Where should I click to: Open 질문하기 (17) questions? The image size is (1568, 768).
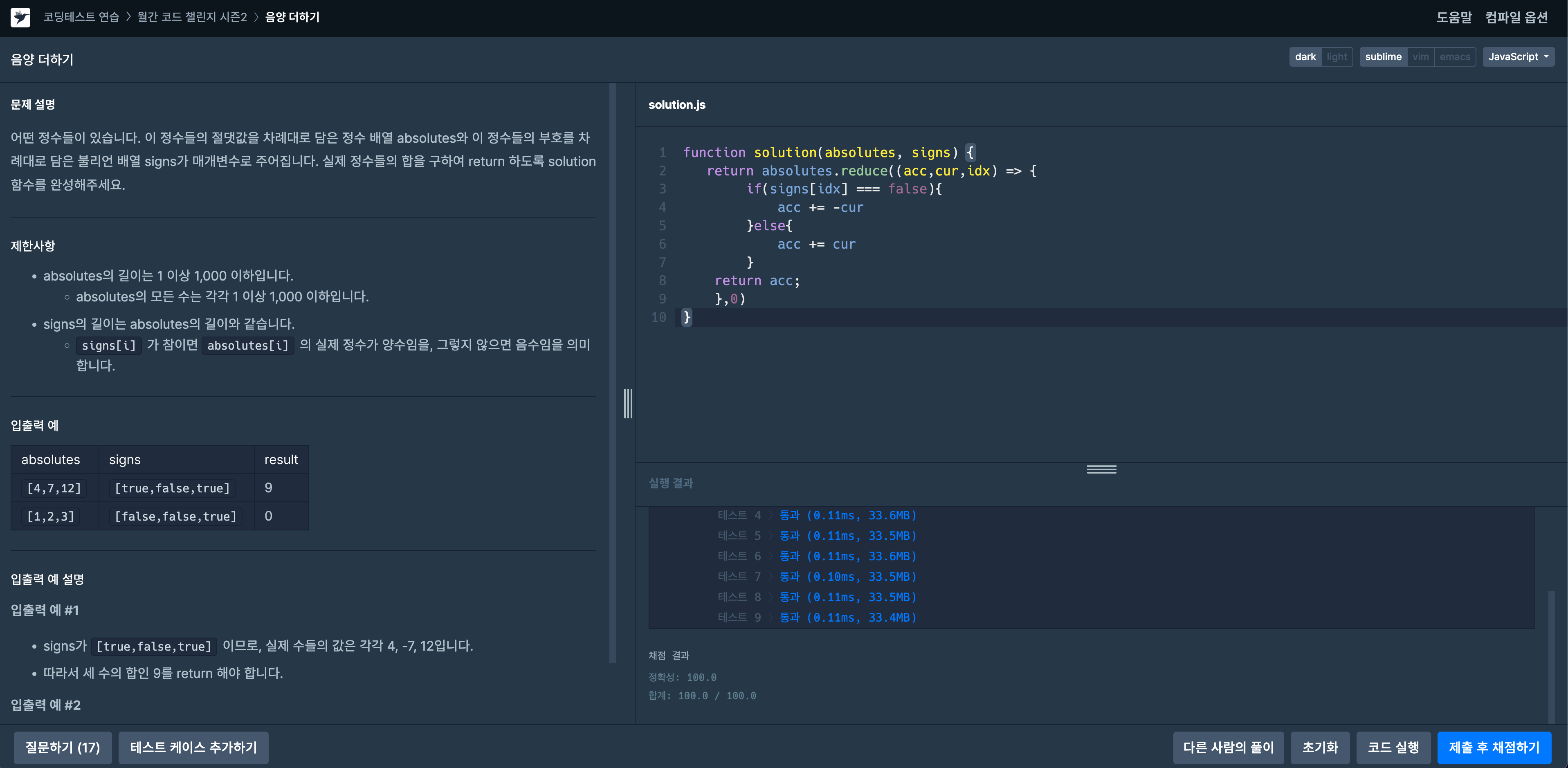[x=62, y=747]
